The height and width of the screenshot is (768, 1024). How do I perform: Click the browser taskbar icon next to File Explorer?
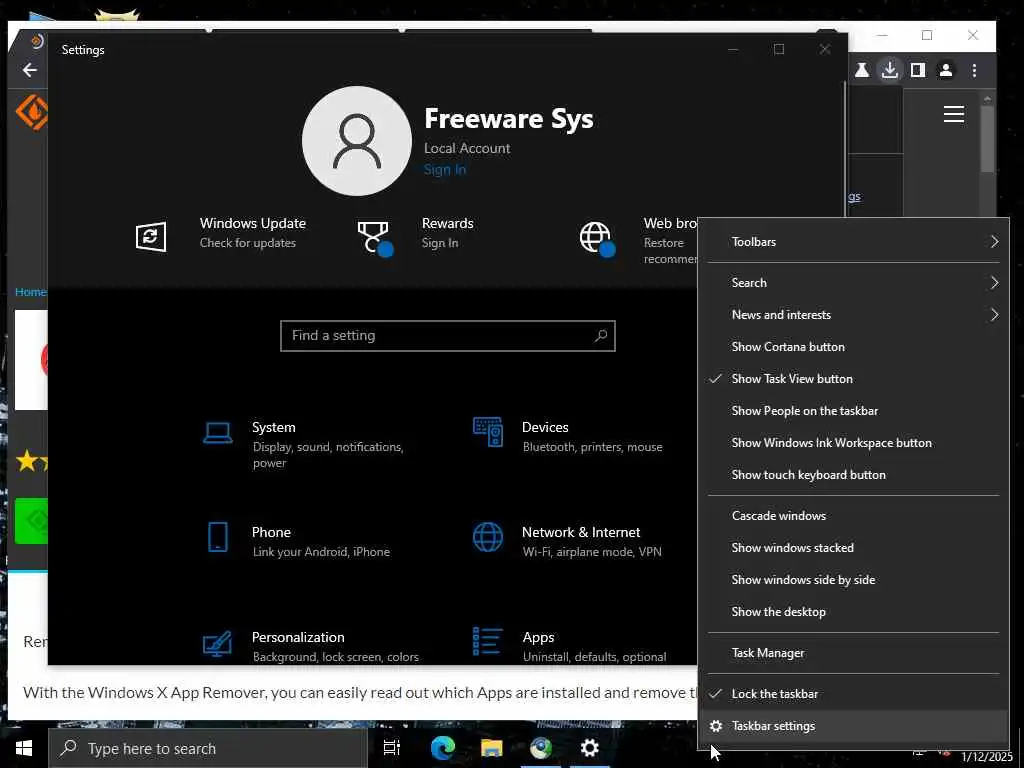point(540,748)
